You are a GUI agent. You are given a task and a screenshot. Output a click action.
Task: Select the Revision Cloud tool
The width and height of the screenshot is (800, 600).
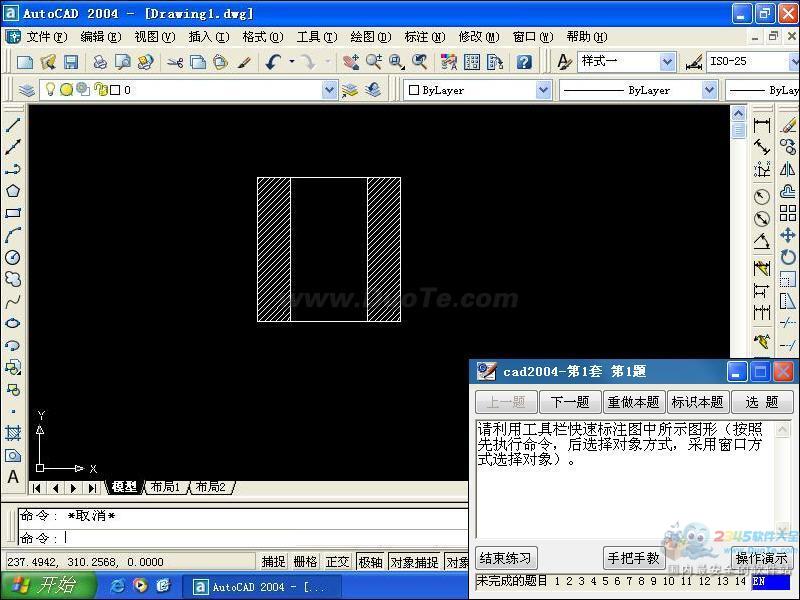point(13,279)
